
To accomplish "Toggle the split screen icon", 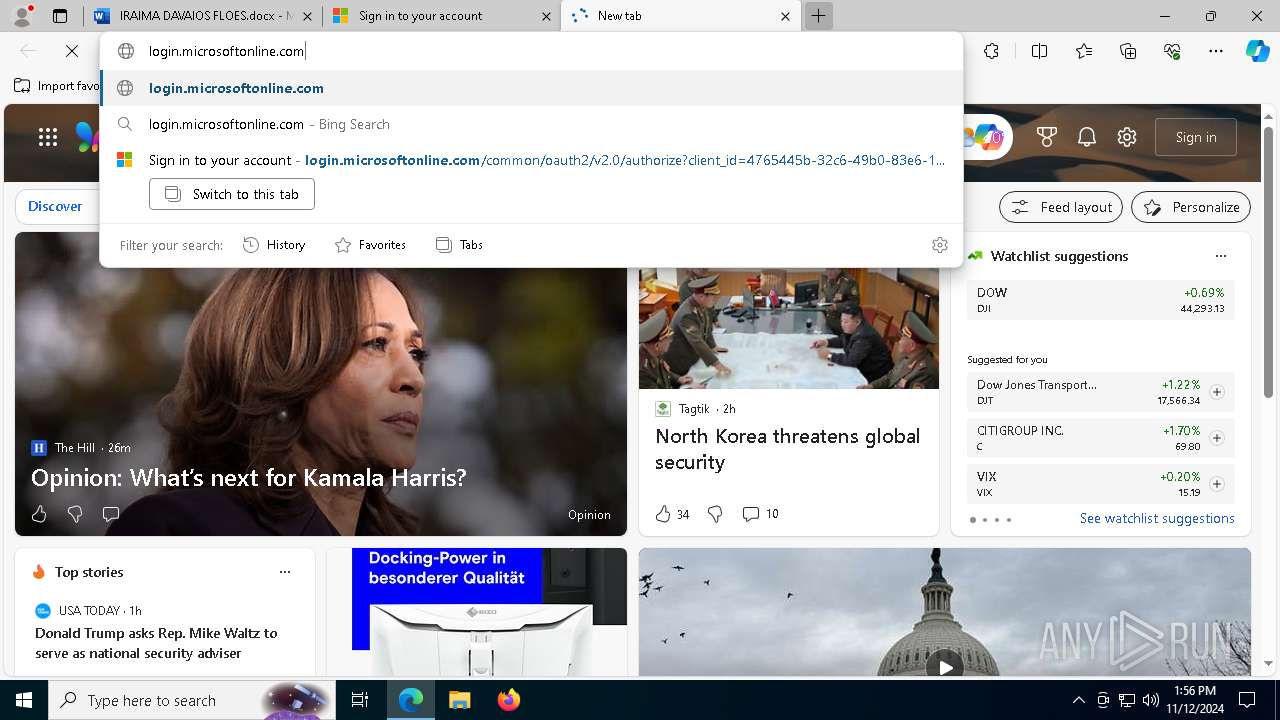I will (x=1039, y=51).
